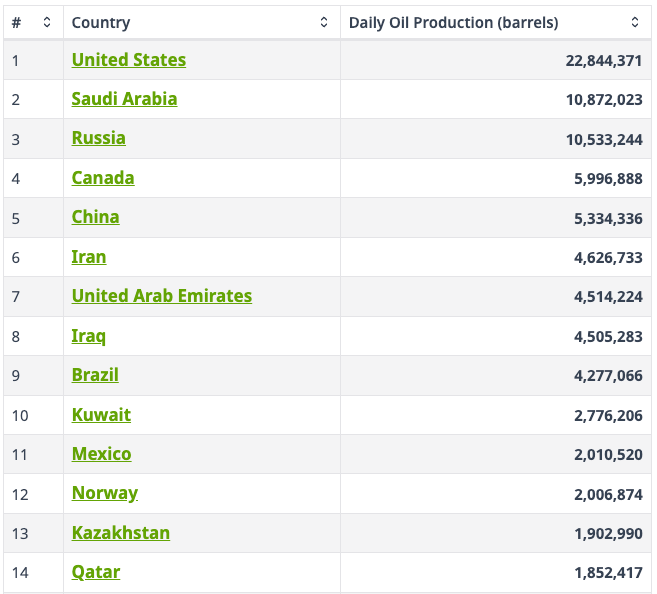The height and width of the screenshot is (594, 657).
Task: Select the value 5,996,888
Action: pos(608,179)
